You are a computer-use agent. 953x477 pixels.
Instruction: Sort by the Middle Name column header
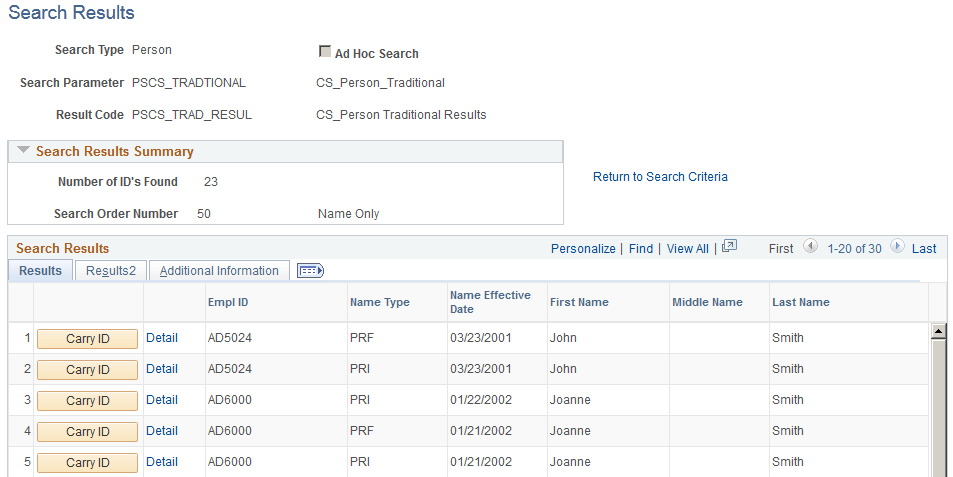click(x=707, y=302)
